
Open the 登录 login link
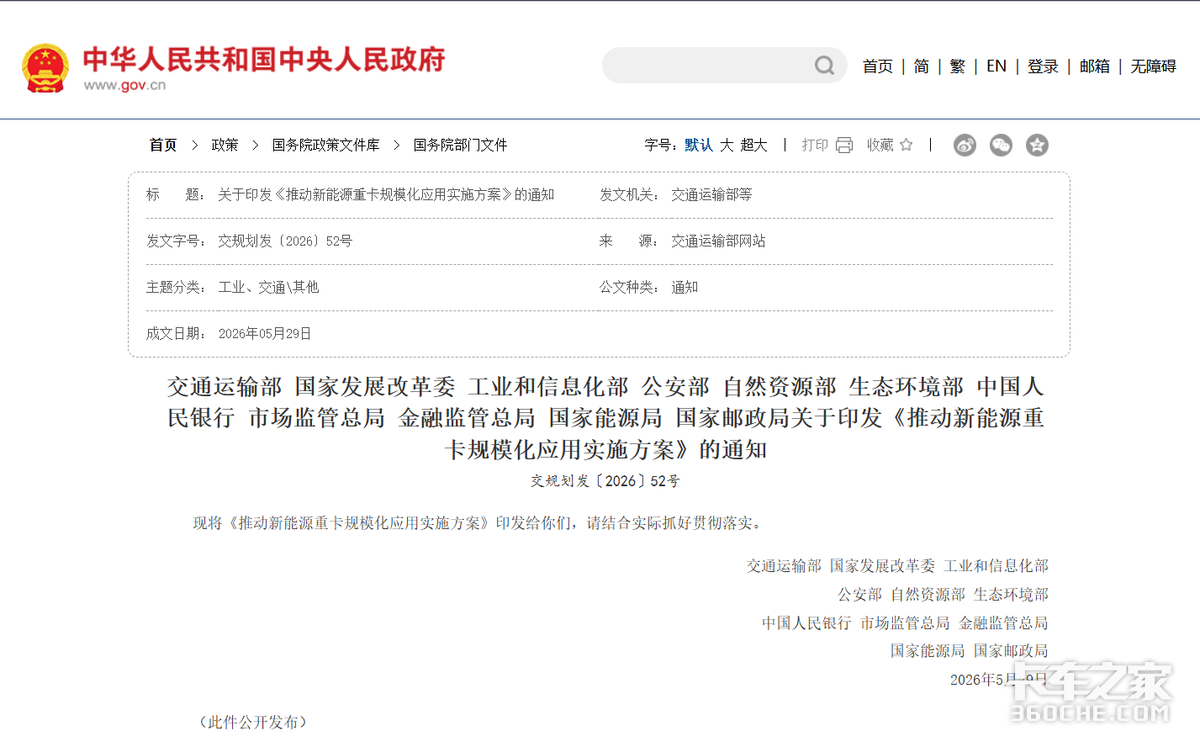click(x=1043, y=66)
